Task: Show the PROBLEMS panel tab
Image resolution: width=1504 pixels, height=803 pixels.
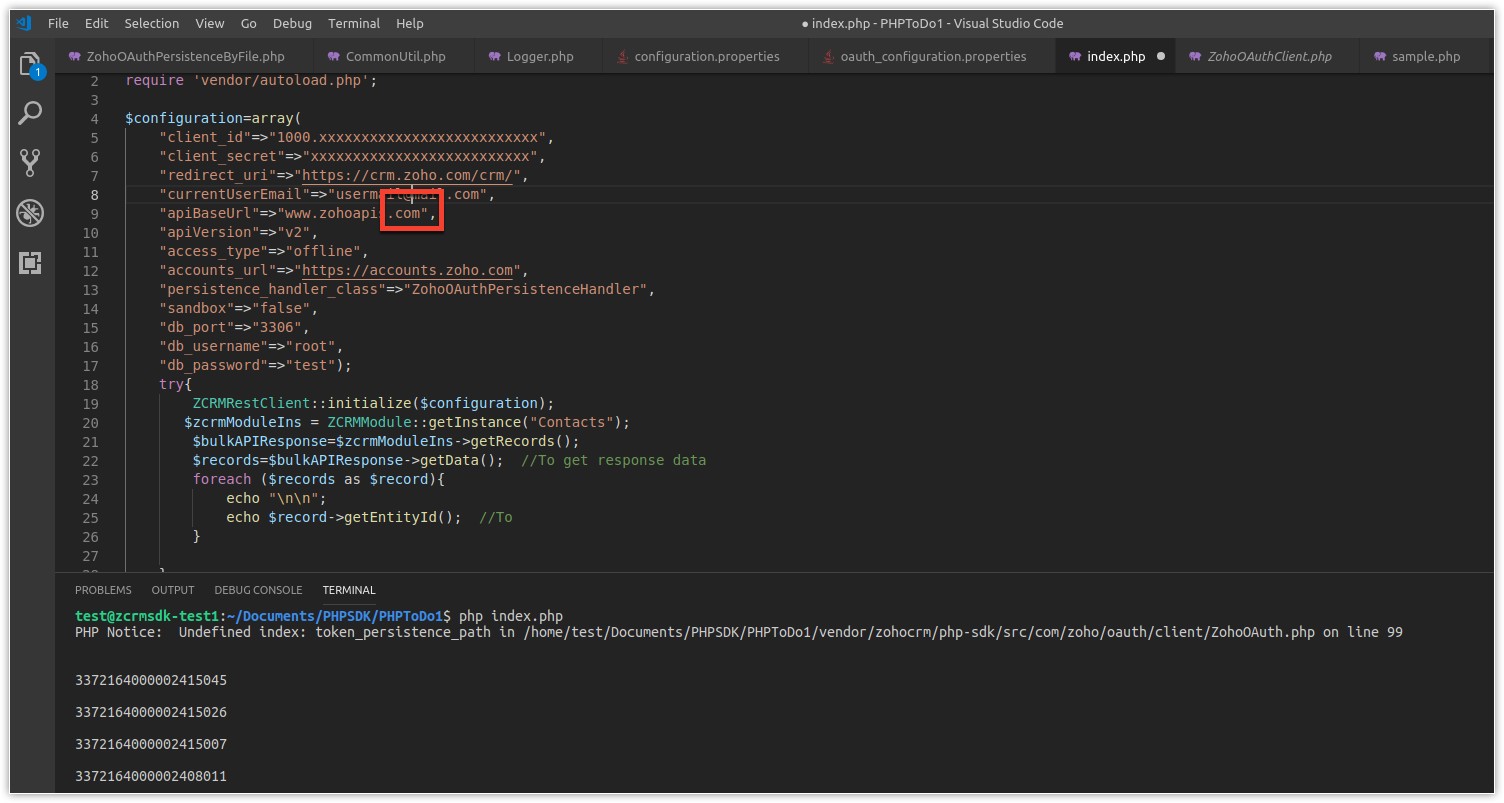Action: click(x=103, y=590)
